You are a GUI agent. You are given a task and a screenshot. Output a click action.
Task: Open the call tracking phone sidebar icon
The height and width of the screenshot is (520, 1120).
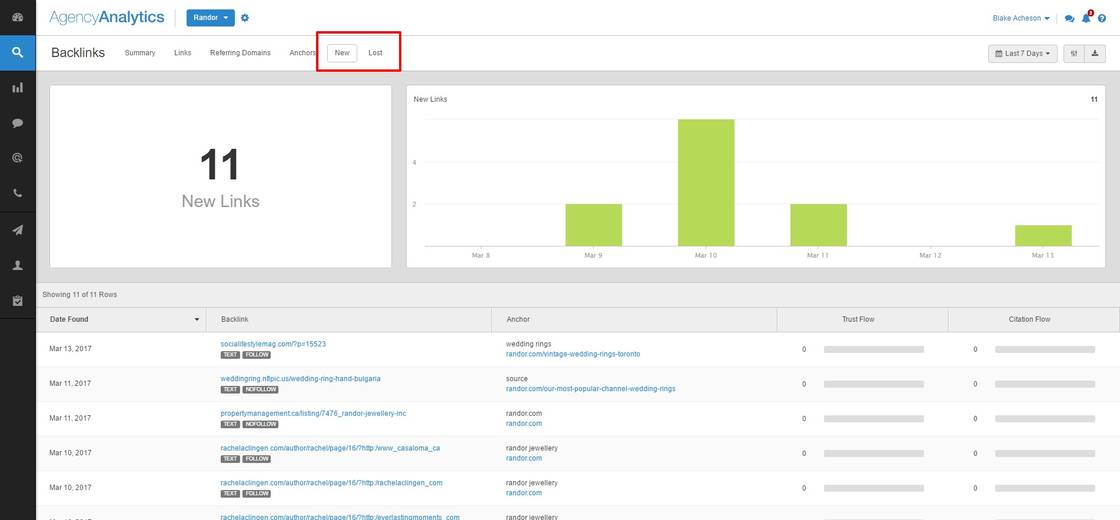(x=18, y=193)
